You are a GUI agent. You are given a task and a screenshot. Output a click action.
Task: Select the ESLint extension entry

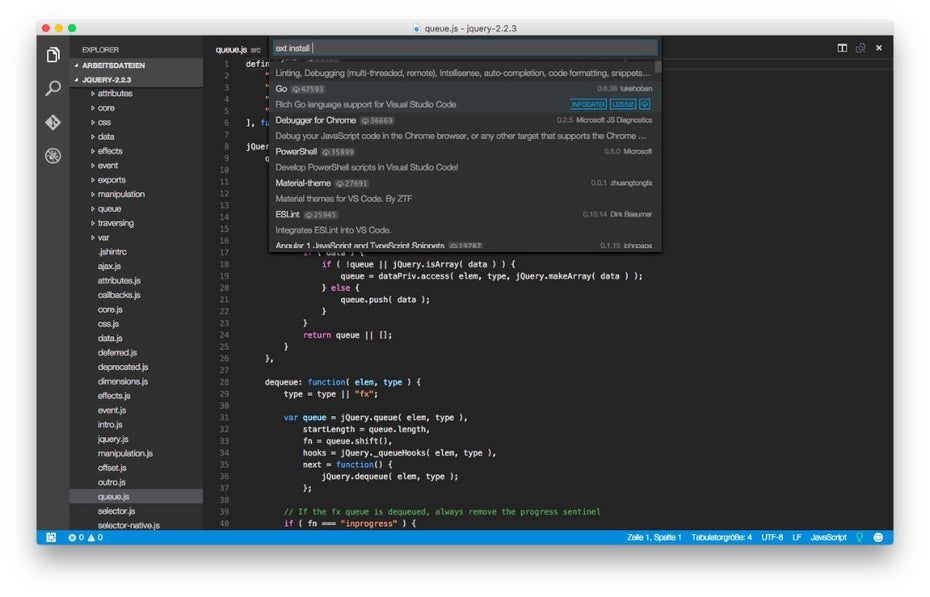[463, 222]
